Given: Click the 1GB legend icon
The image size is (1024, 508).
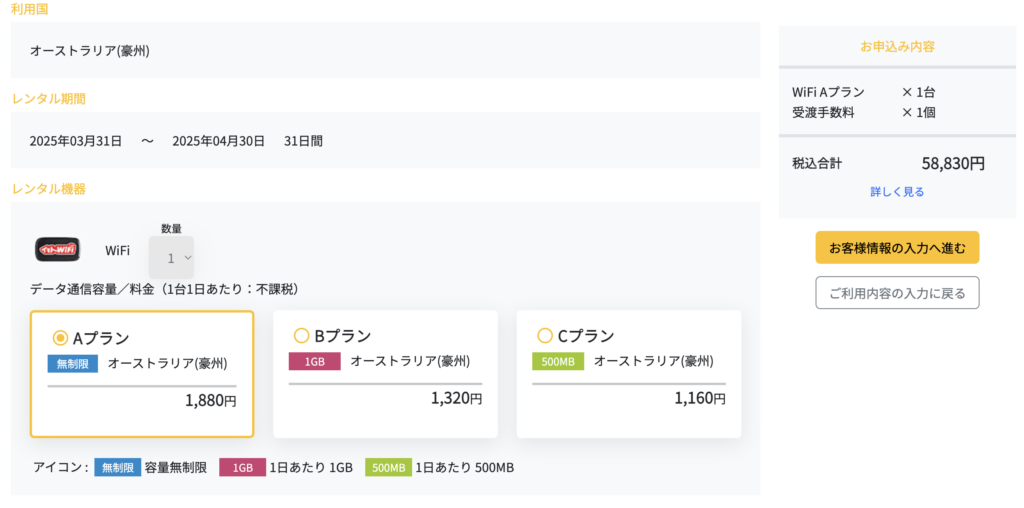Looking at the screenshot, I should tap(242, 467).
